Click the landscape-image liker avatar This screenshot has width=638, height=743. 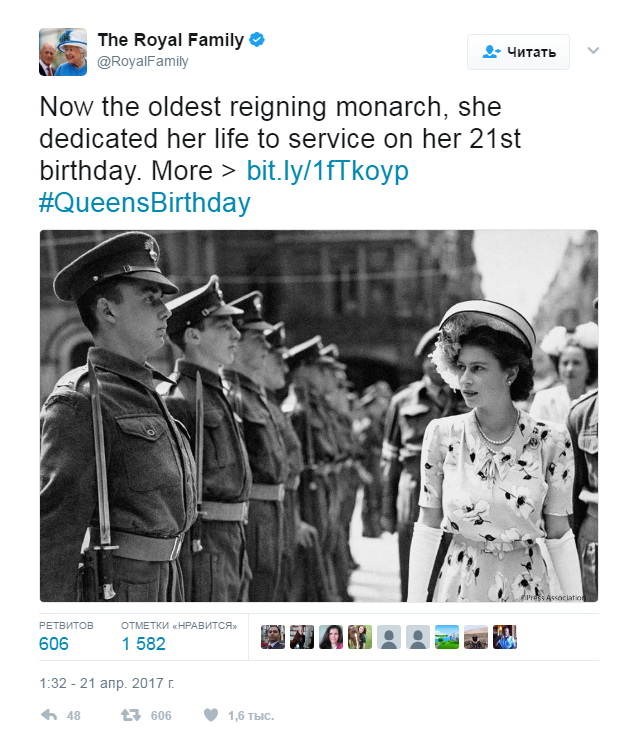point(447,637)
